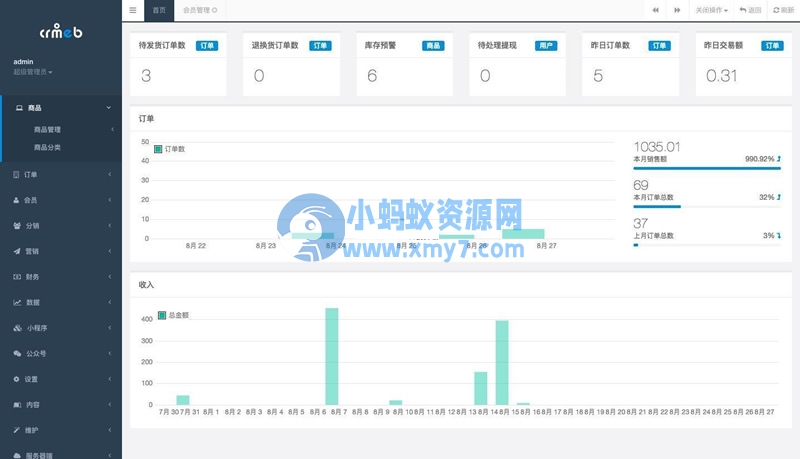Click the 昨日订单数 value 5
This screenshot has width=800, height=459.
598,76
